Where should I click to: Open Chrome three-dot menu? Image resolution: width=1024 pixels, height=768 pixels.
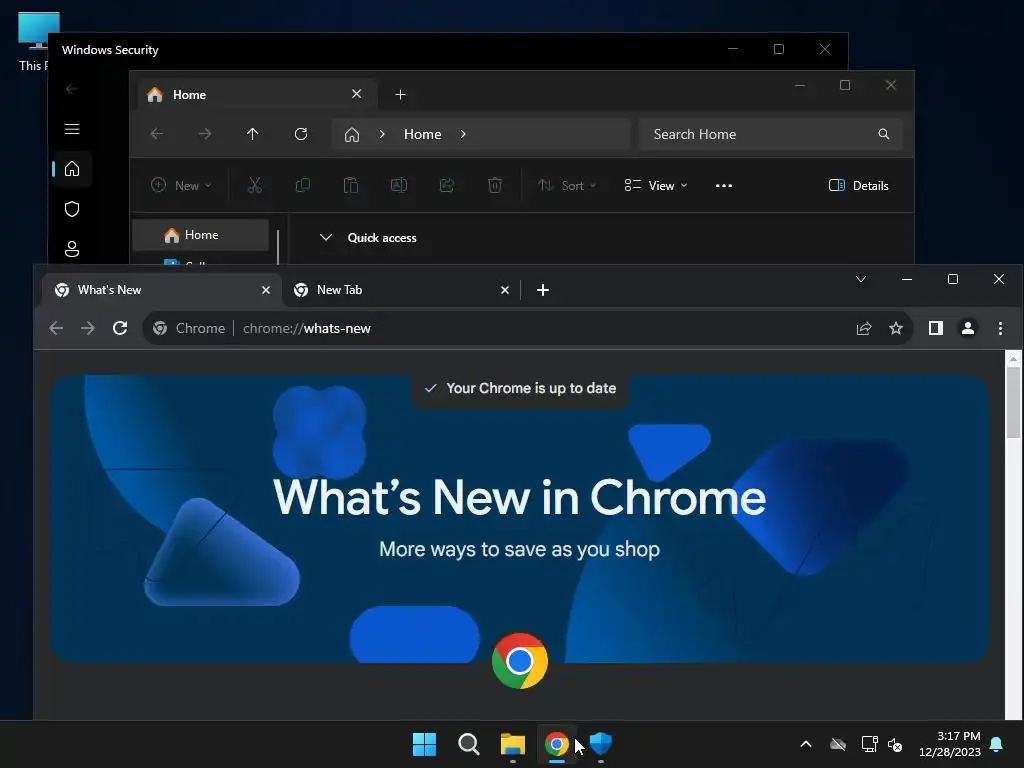tap(1000, 328)
